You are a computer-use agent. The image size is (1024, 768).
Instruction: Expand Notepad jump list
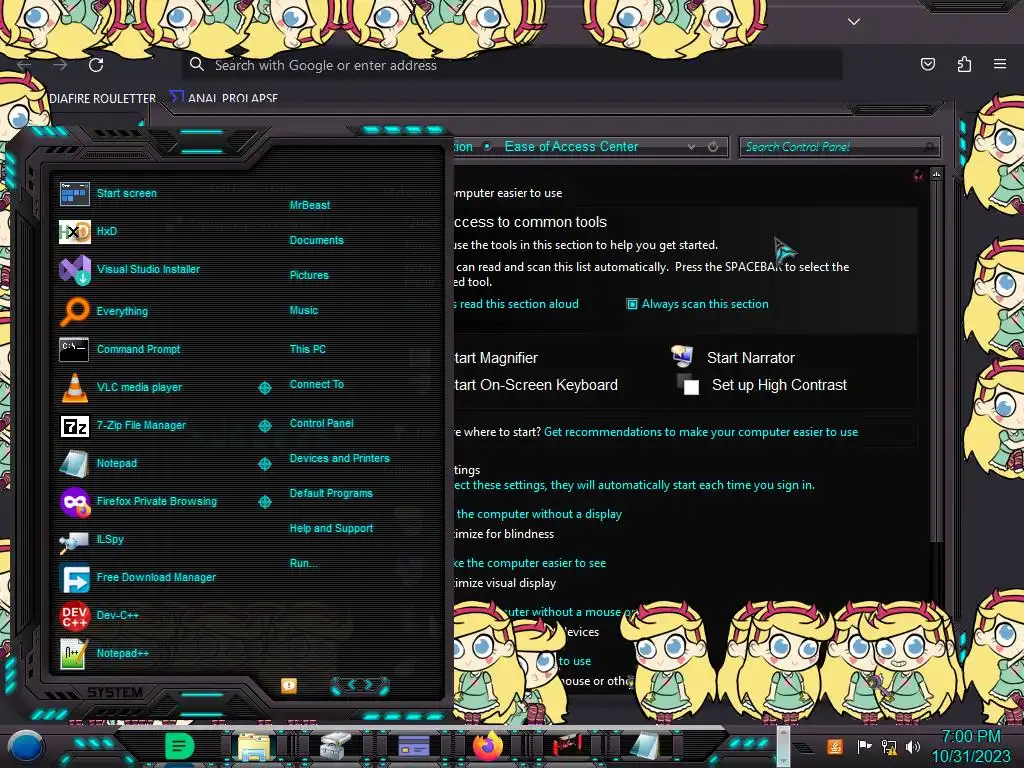tap(264, 464)
